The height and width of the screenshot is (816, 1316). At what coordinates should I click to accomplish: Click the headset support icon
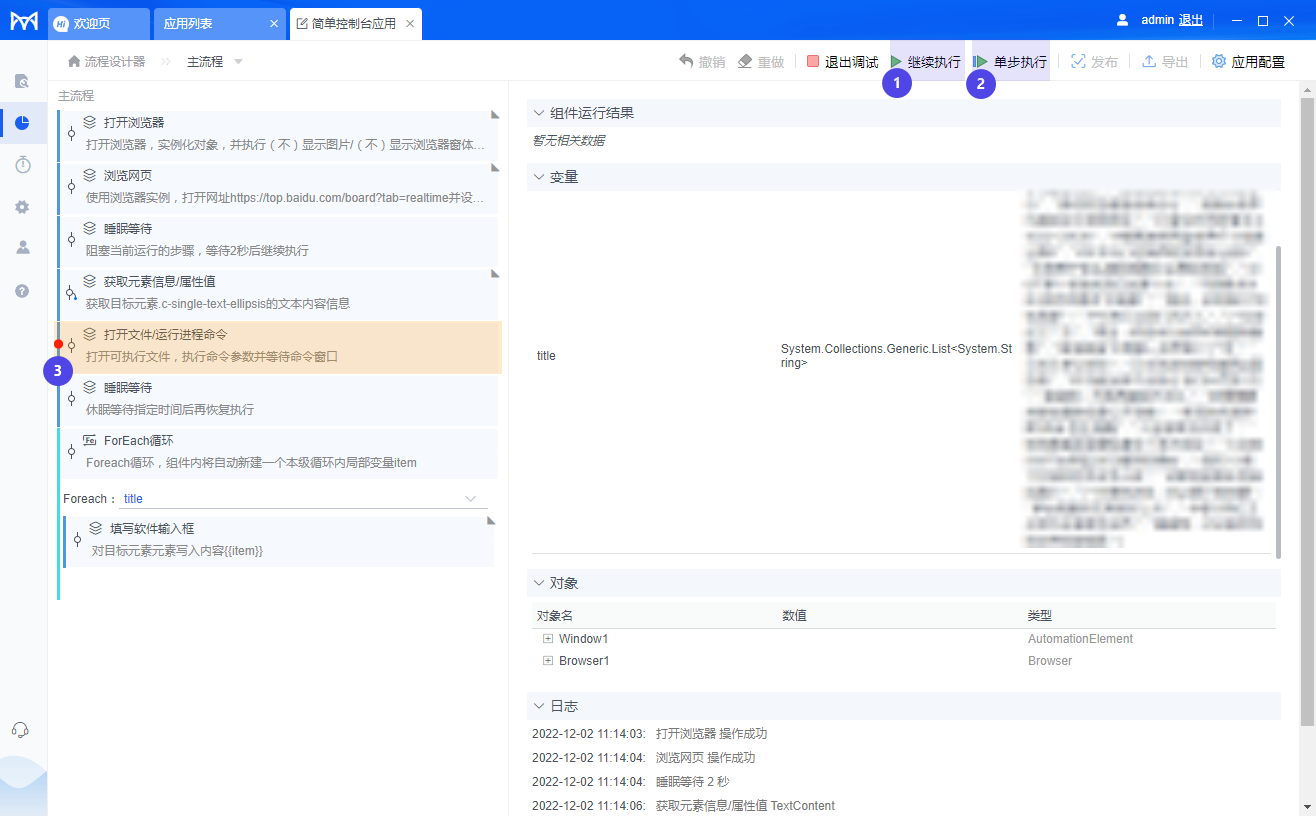20,729
